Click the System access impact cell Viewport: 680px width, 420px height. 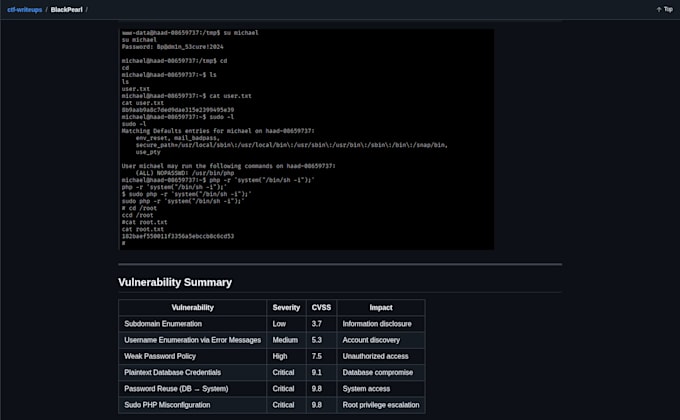point(381,389)
